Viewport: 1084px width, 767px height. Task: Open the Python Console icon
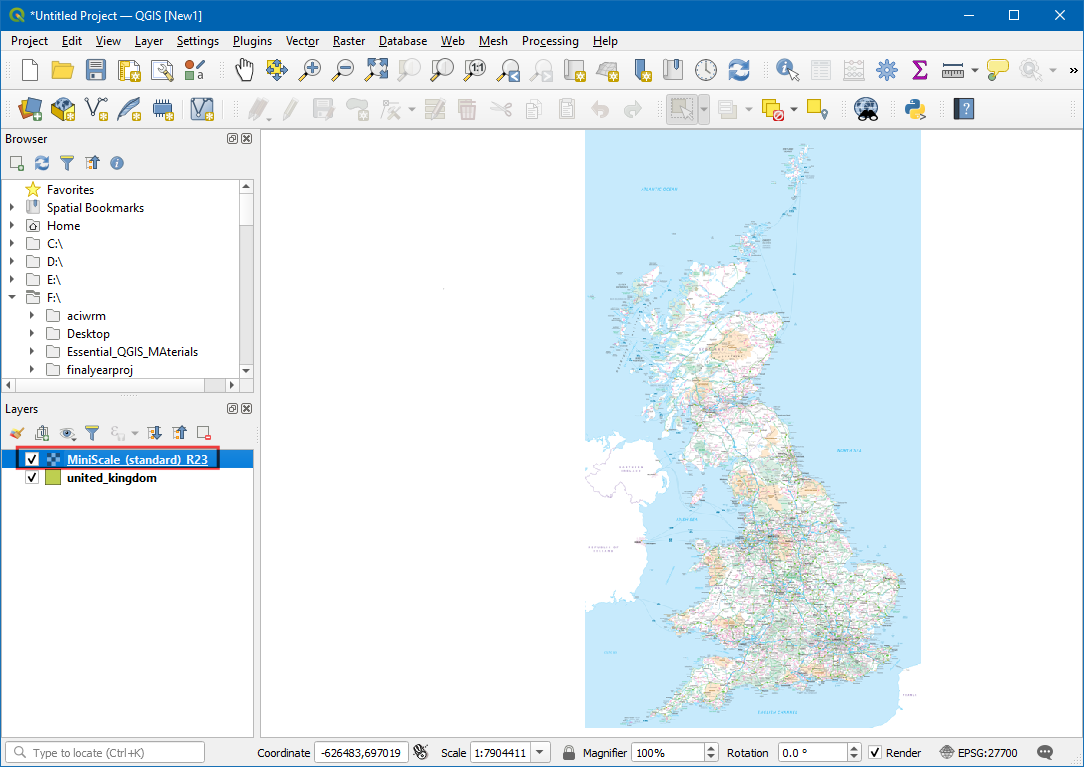[913, 109]
